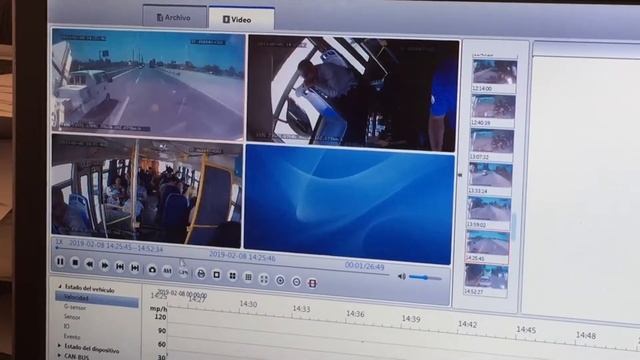
Task: Click the zoom out icon
Action: [x=296, y=282]
